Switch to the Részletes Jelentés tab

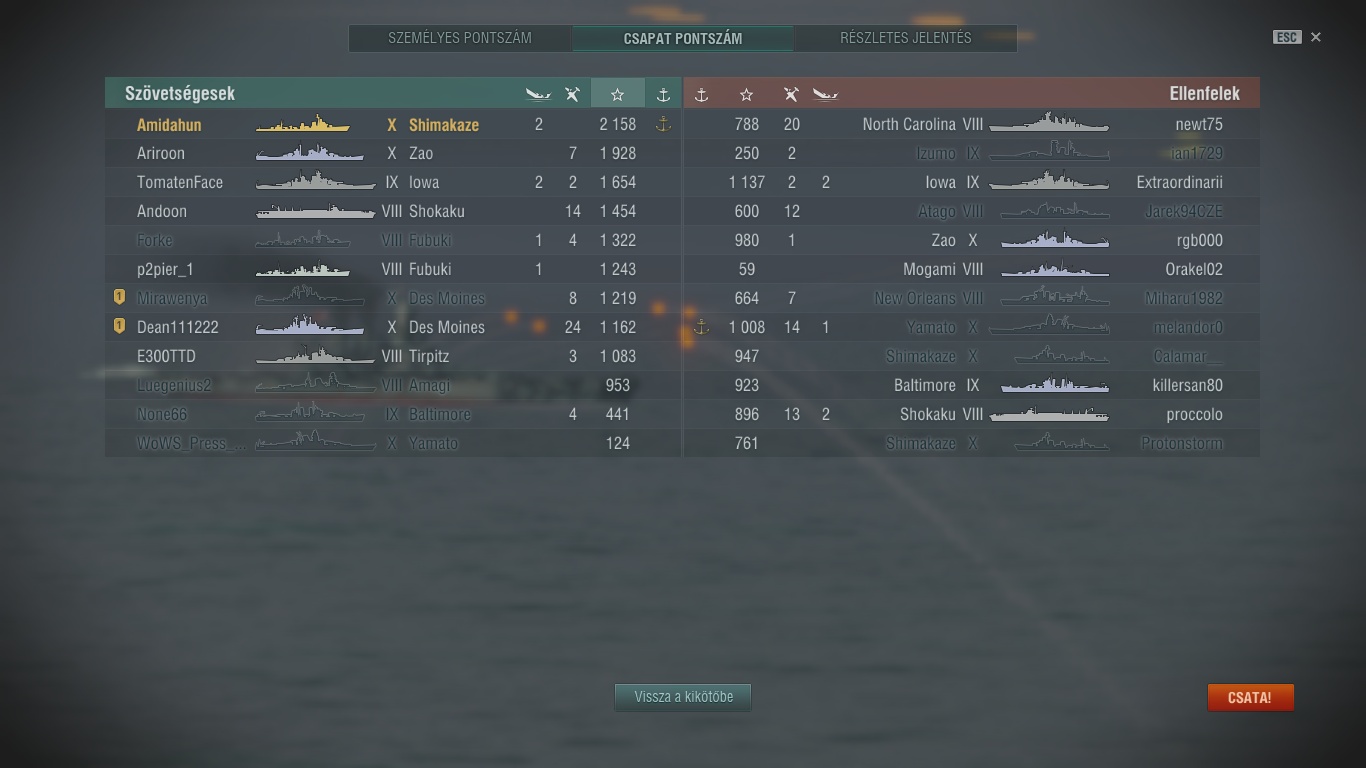point(906,38)
